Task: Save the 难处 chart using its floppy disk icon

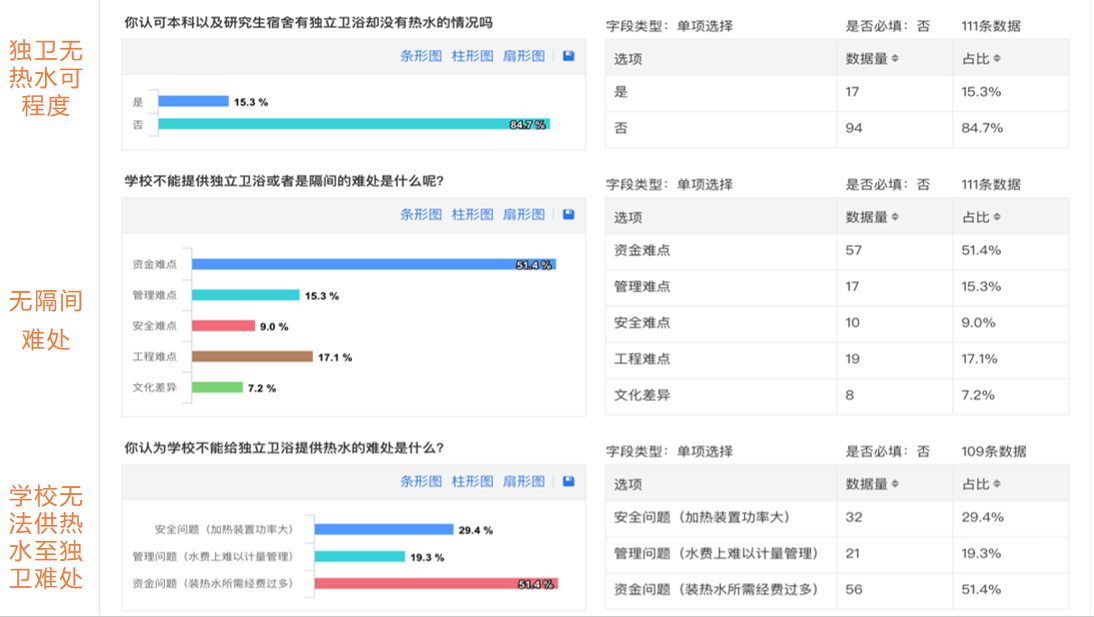Action: 568,213
